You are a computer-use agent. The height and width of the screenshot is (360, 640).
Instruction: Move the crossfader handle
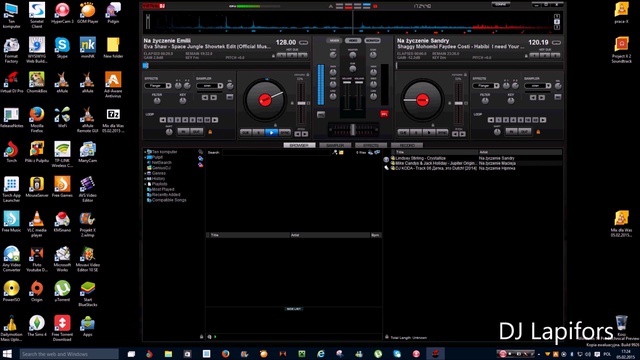[353, 130]
